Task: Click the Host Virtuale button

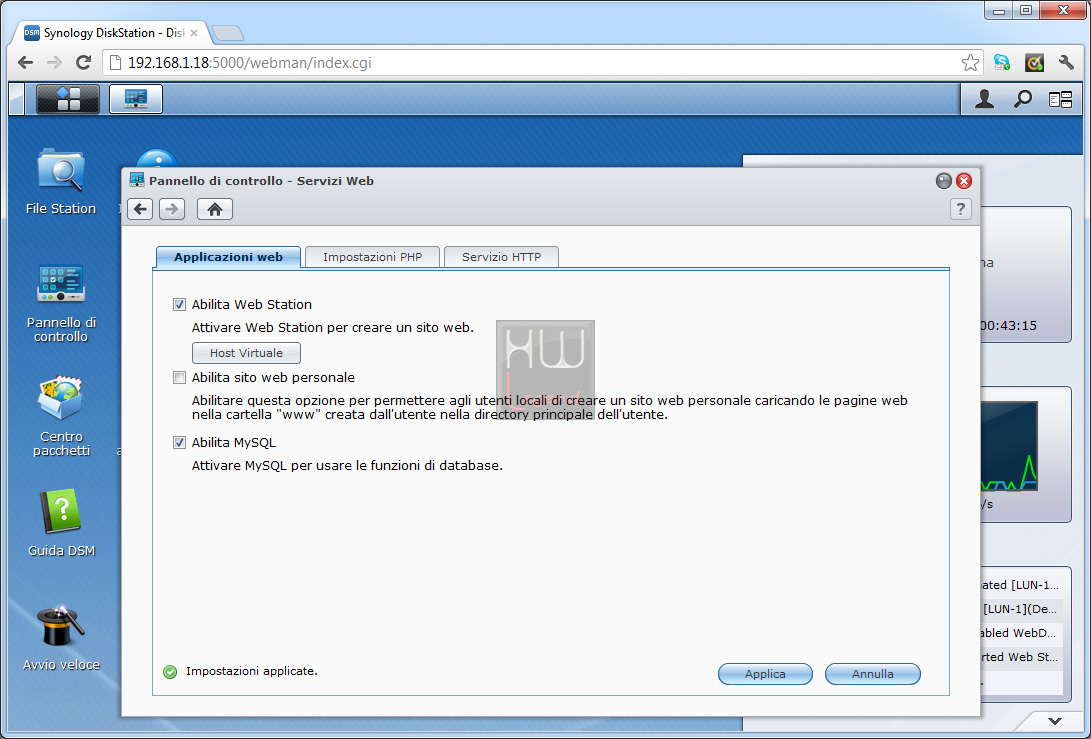Action: point(246,353)
